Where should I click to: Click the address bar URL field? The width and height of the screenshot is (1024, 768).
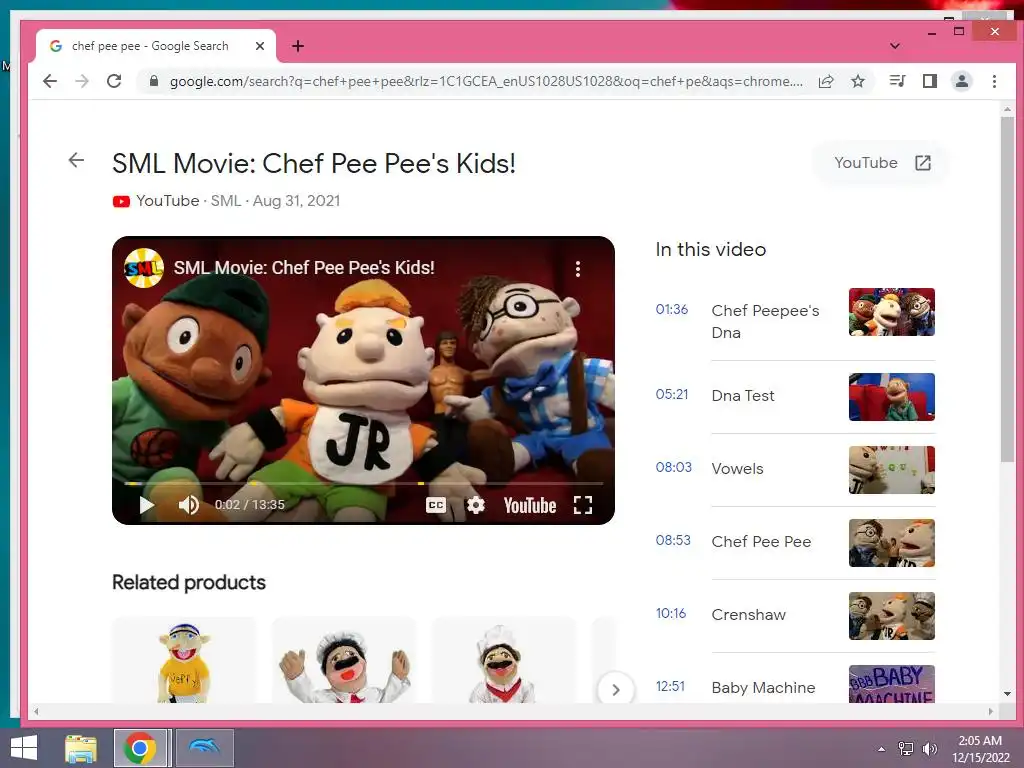486,81
